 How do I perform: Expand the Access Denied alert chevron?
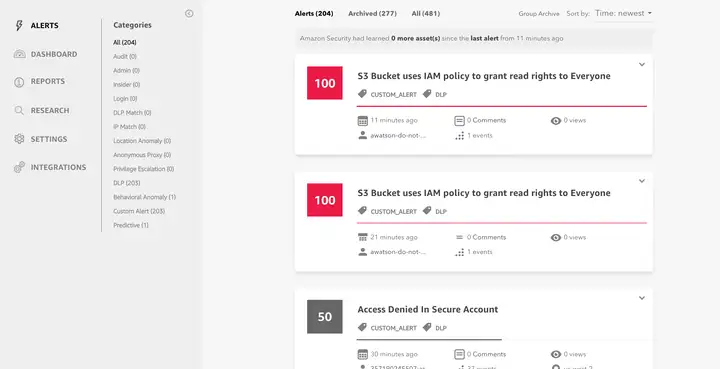point(642,298)
